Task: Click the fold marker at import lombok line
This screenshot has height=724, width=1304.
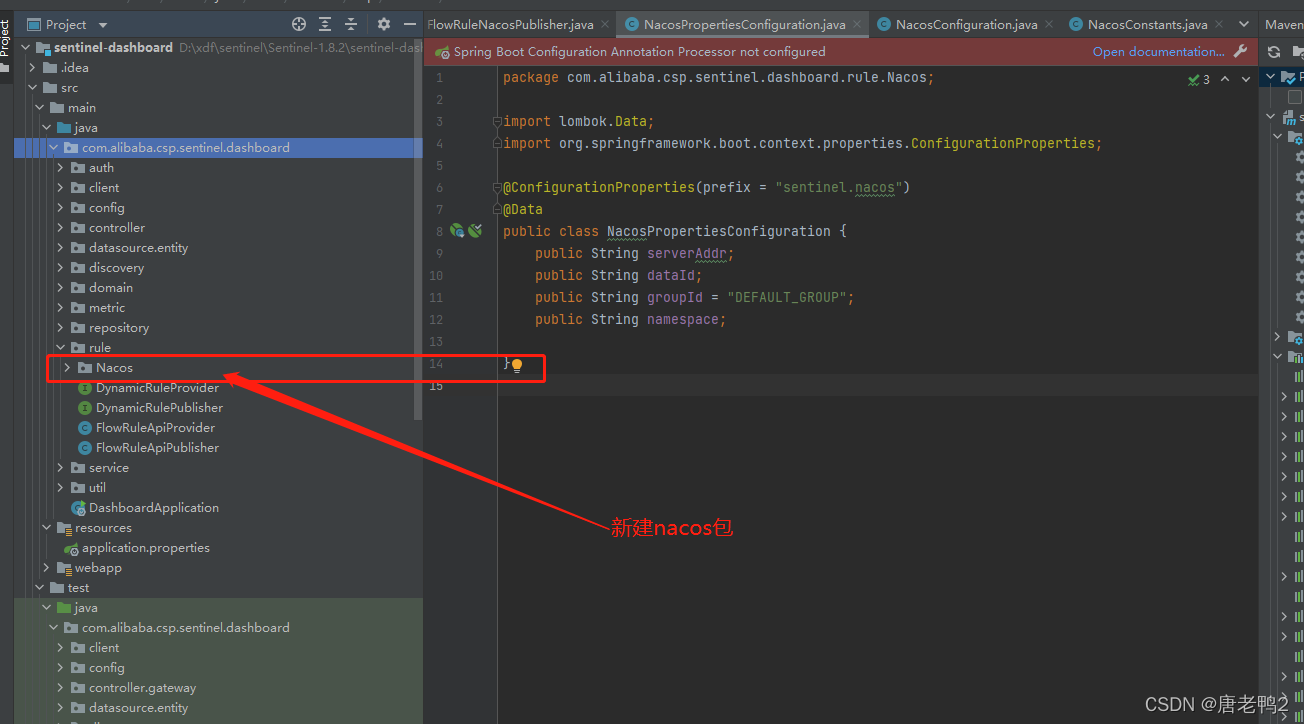Action: coord(495,121)
